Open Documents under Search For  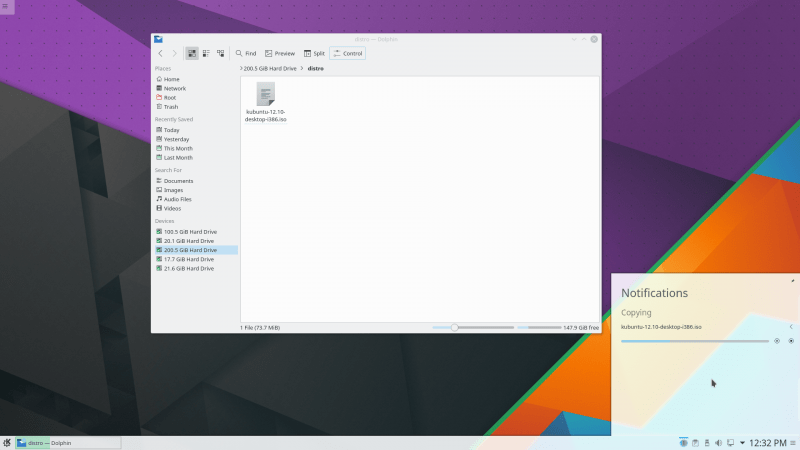pos(178,181)
